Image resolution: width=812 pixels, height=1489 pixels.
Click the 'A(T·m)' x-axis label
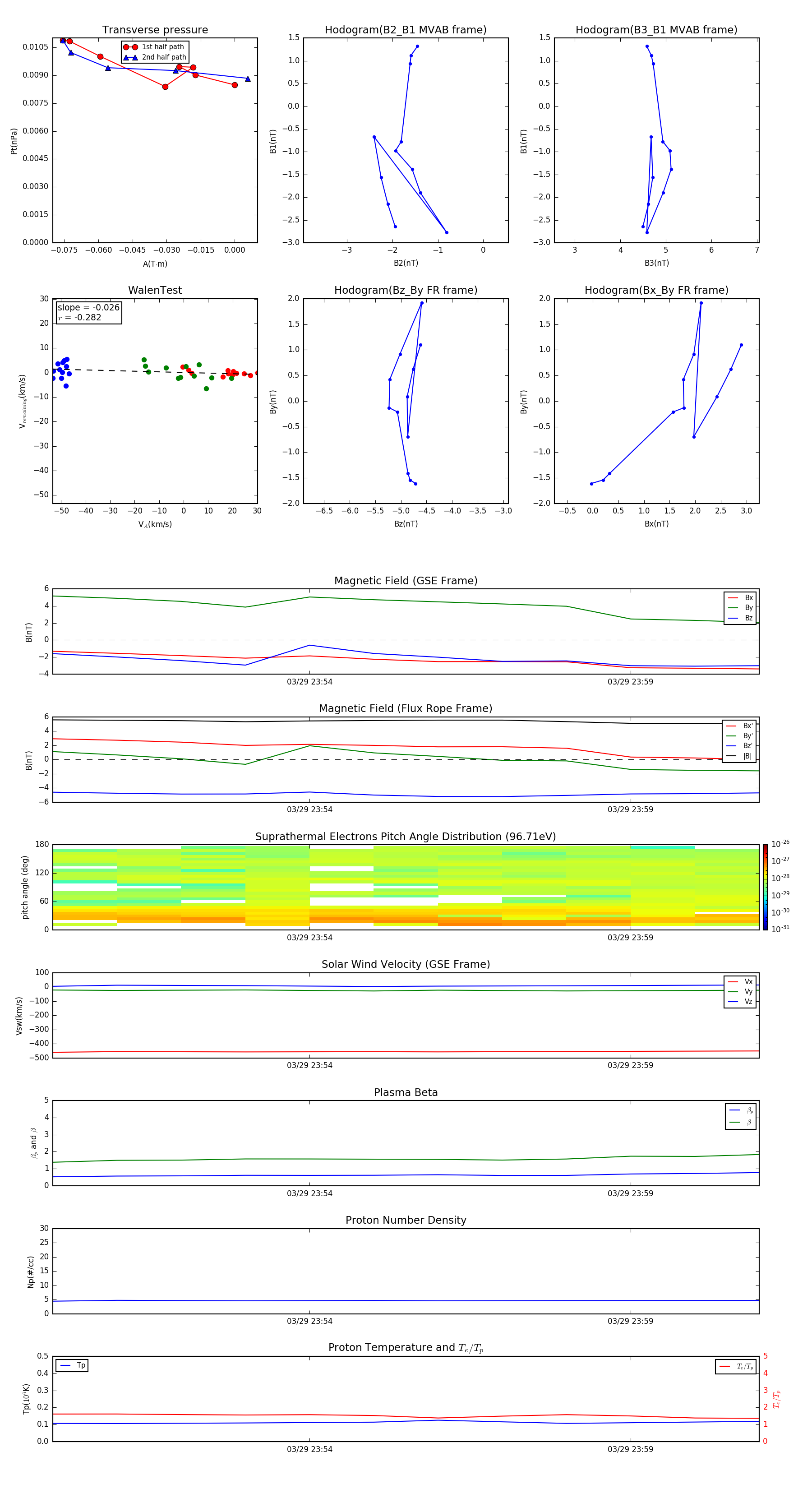pyautogui.click(x=155, y=264)
